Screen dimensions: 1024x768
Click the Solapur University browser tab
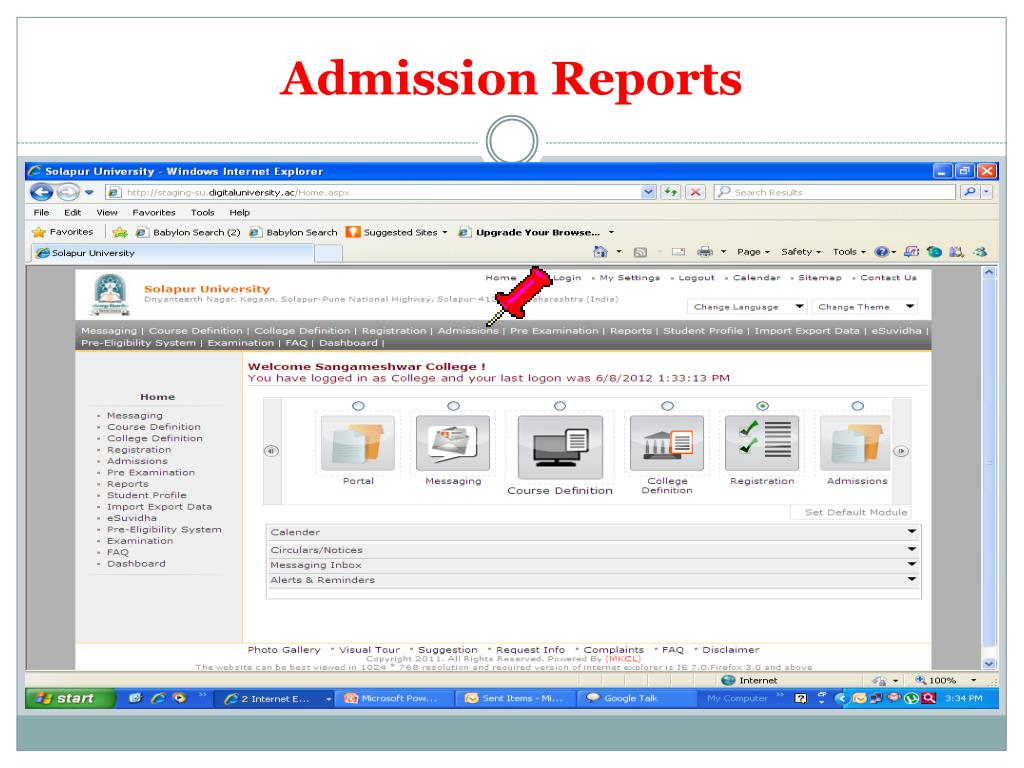174,253
